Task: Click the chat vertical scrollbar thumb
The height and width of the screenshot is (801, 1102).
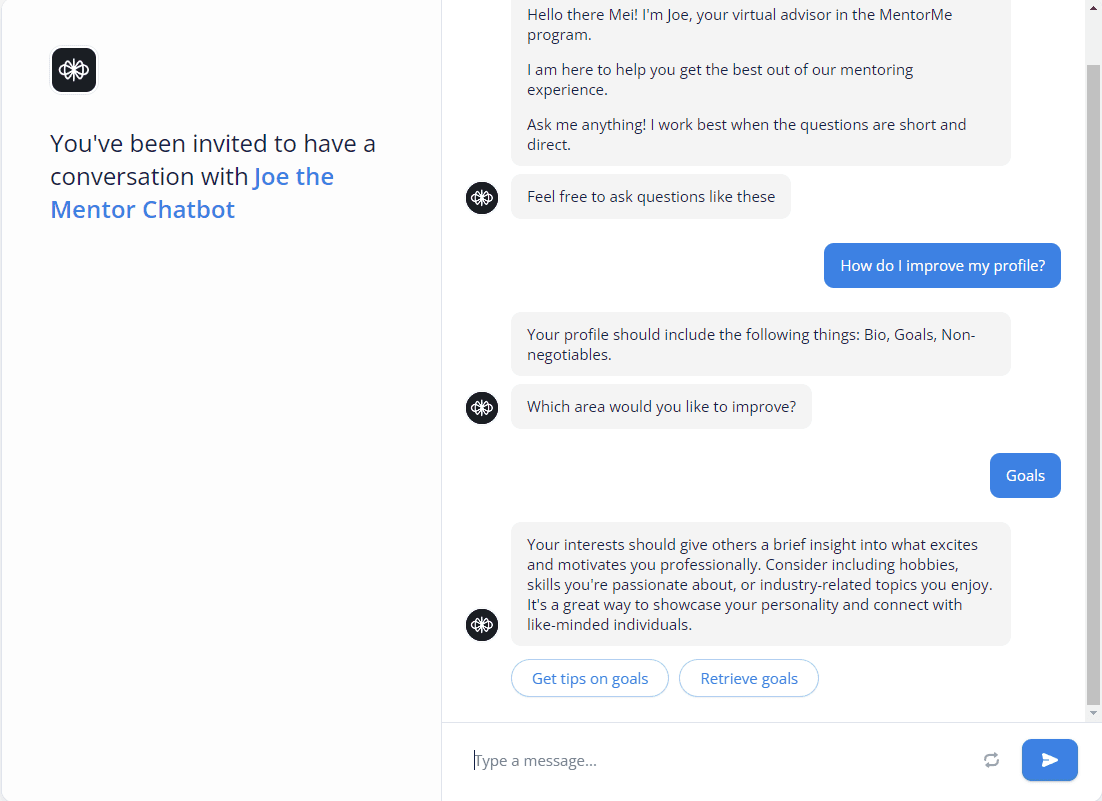Action: pos(1093,384)
